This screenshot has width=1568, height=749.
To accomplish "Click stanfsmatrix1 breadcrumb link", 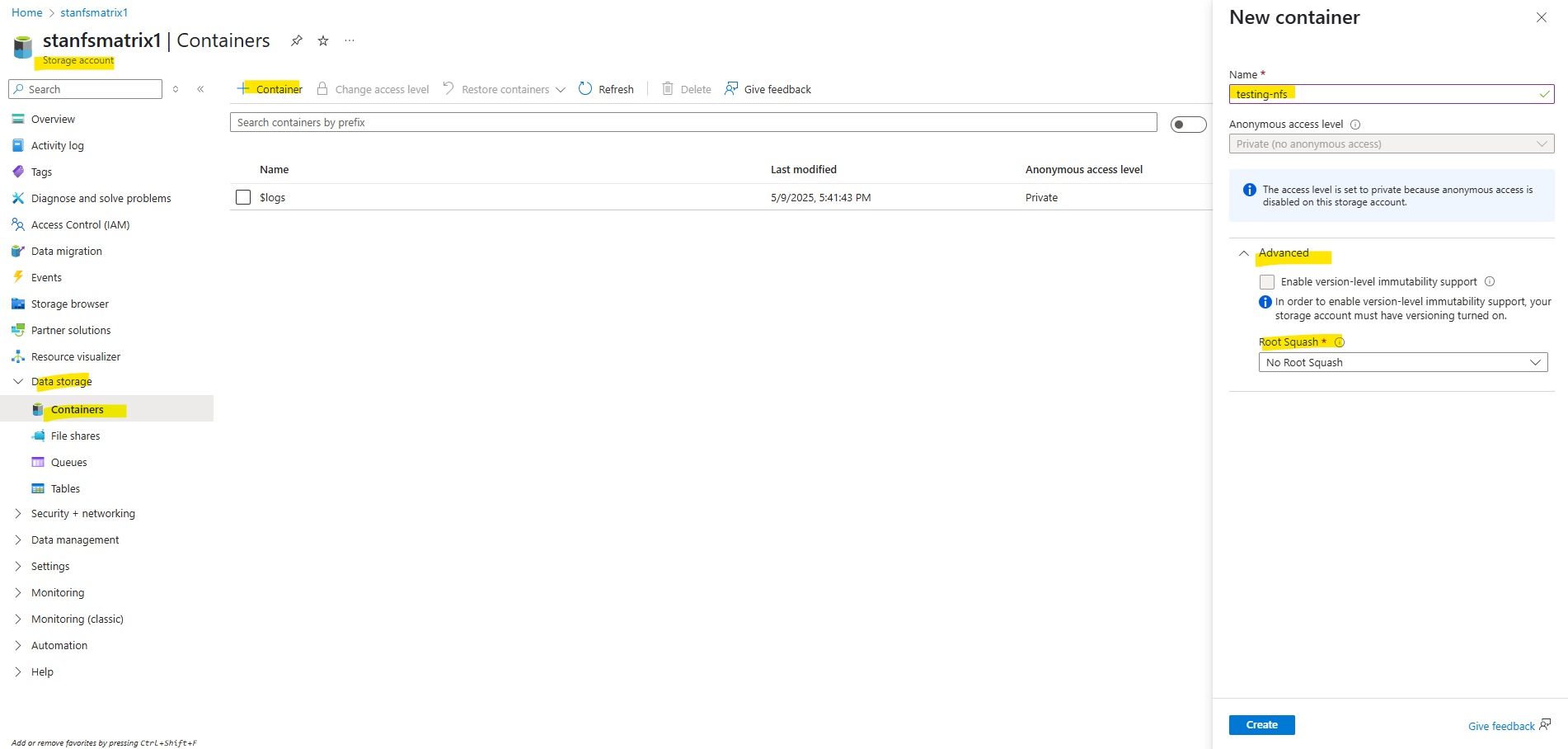I will 94,12.
